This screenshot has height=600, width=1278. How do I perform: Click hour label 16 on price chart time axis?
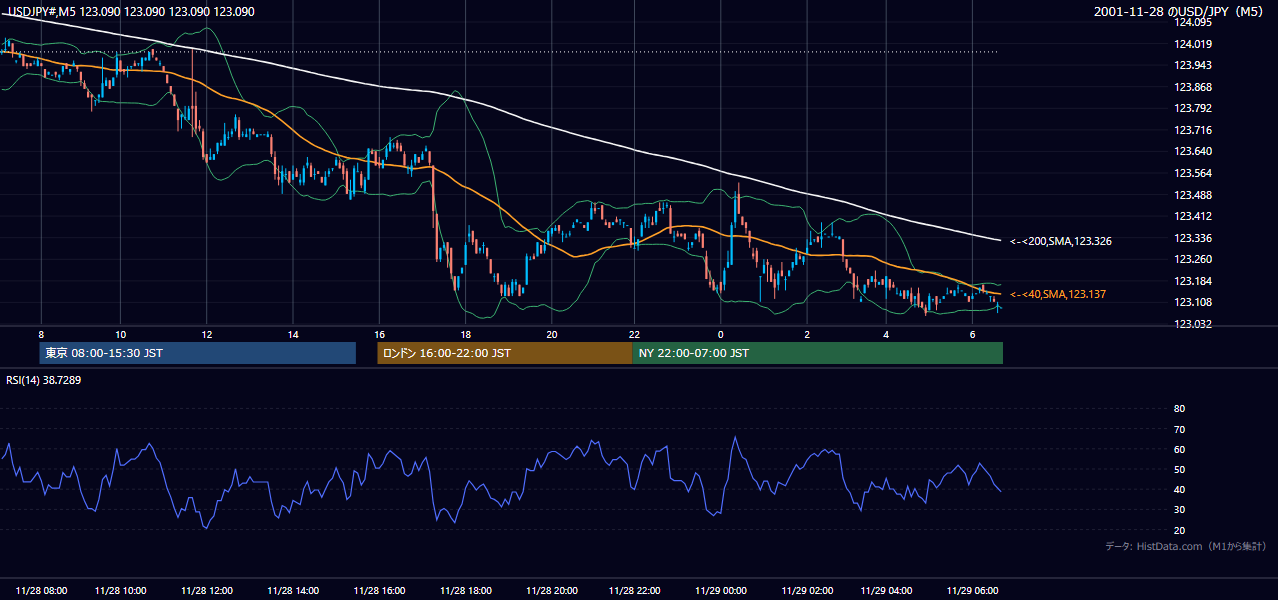[x=379, y=334]
